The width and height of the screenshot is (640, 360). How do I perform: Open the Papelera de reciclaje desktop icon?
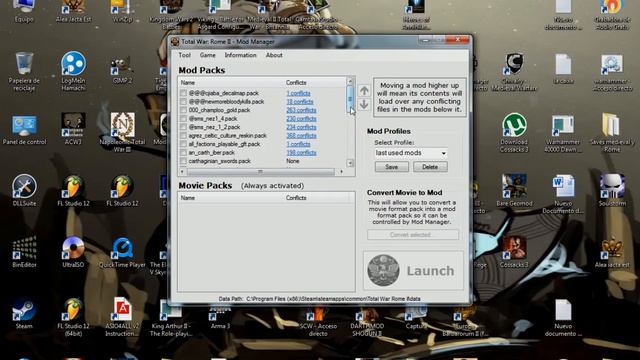pos(24,71)
